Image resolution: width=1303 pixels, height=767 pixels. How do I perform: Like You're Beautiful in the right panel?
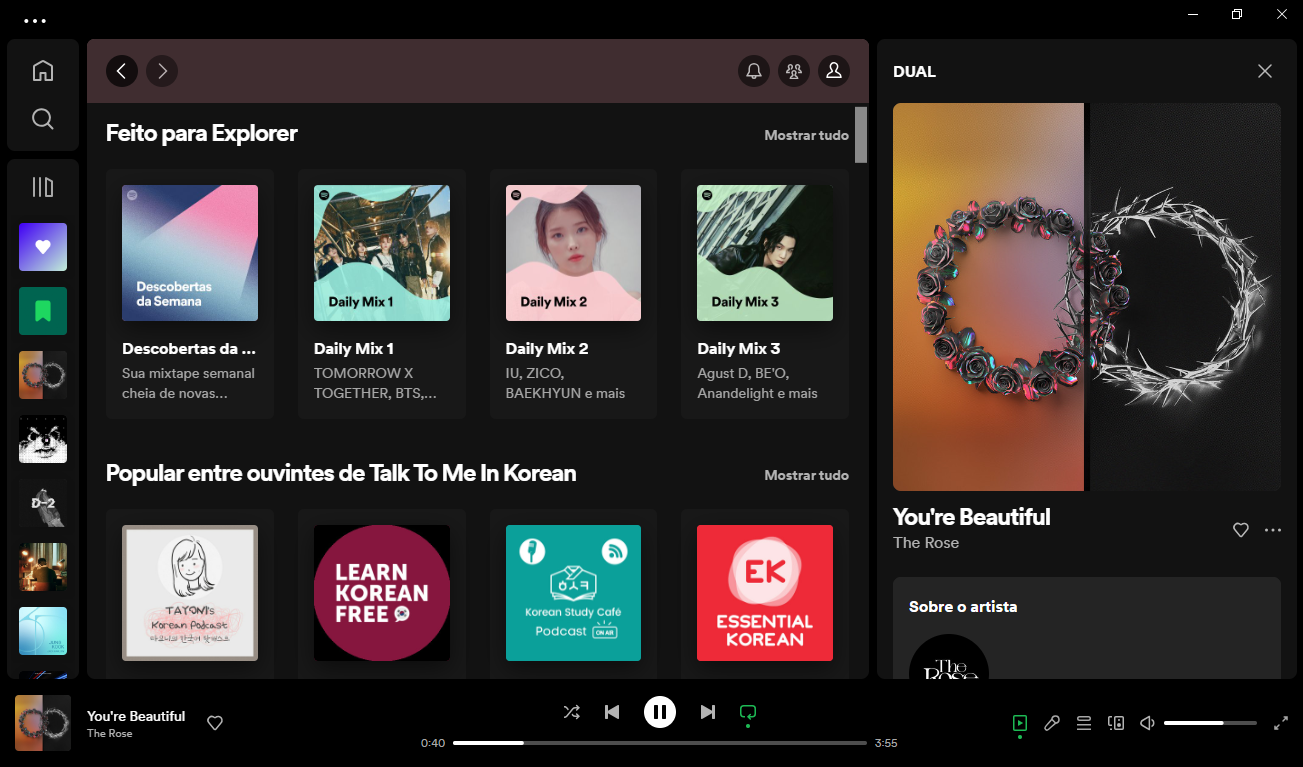pos(1241,530)
